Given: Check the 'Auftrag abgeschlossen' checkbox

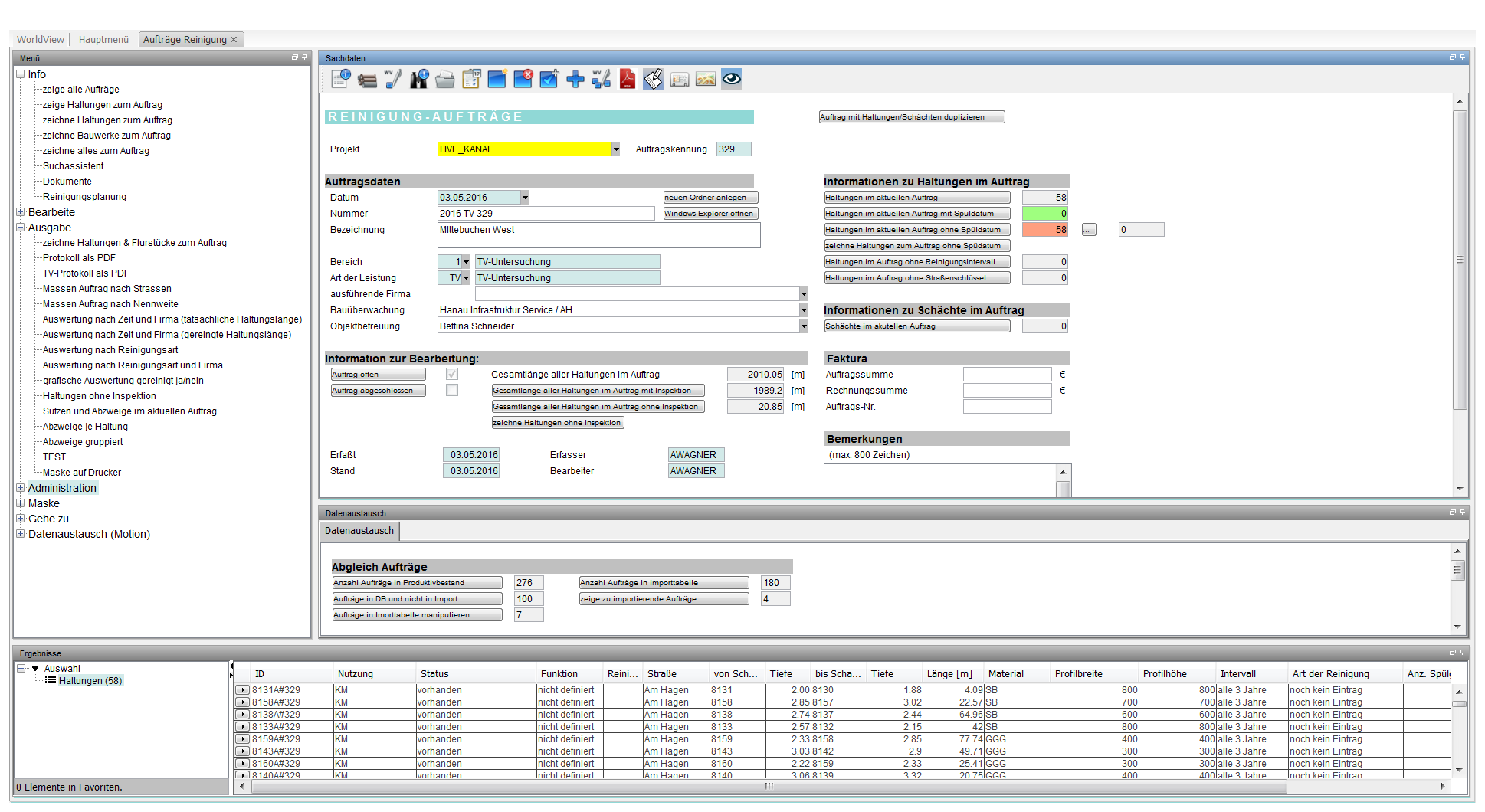Looking at the screenshot, I should point(452,391).
